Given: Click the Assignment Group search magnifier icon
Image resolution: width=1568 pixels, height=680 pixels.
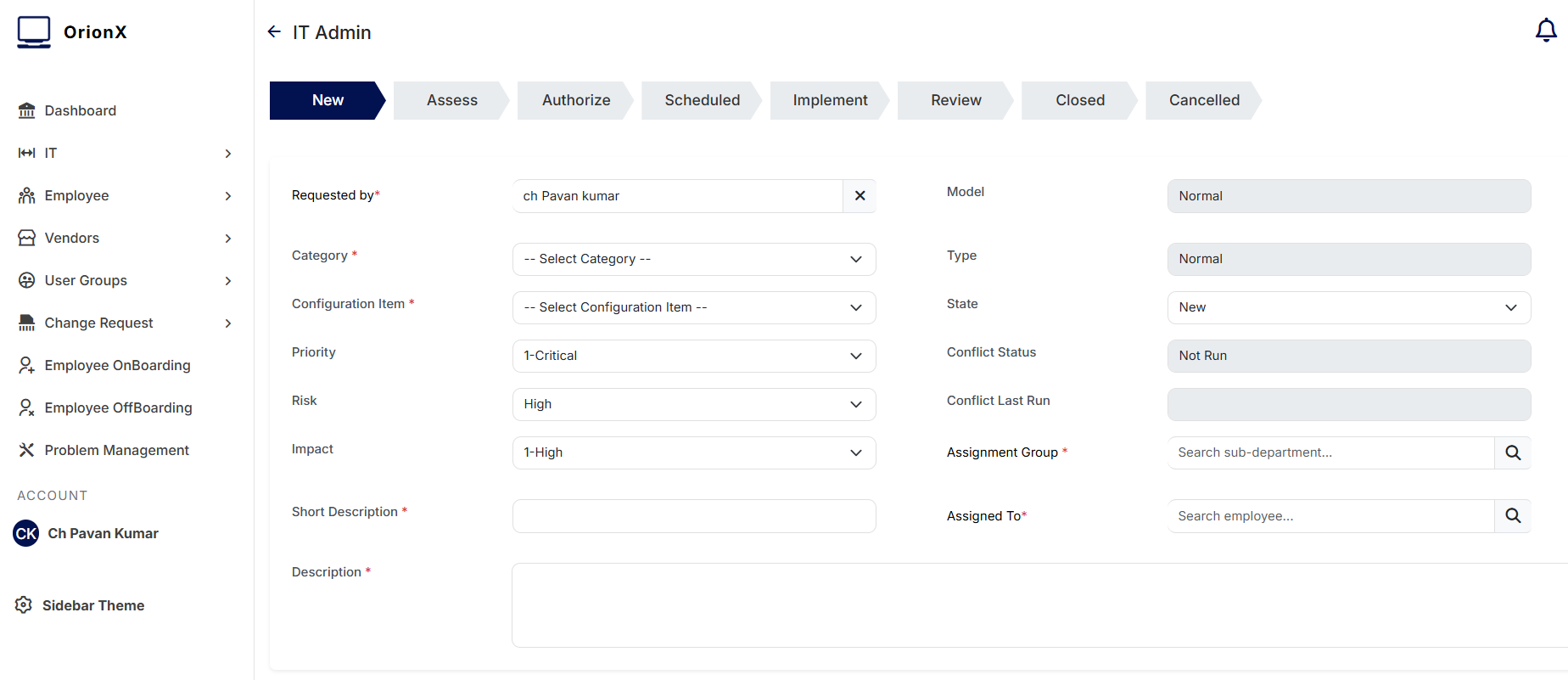Looking at the screenshot, I should click(x=1512, y=452).
